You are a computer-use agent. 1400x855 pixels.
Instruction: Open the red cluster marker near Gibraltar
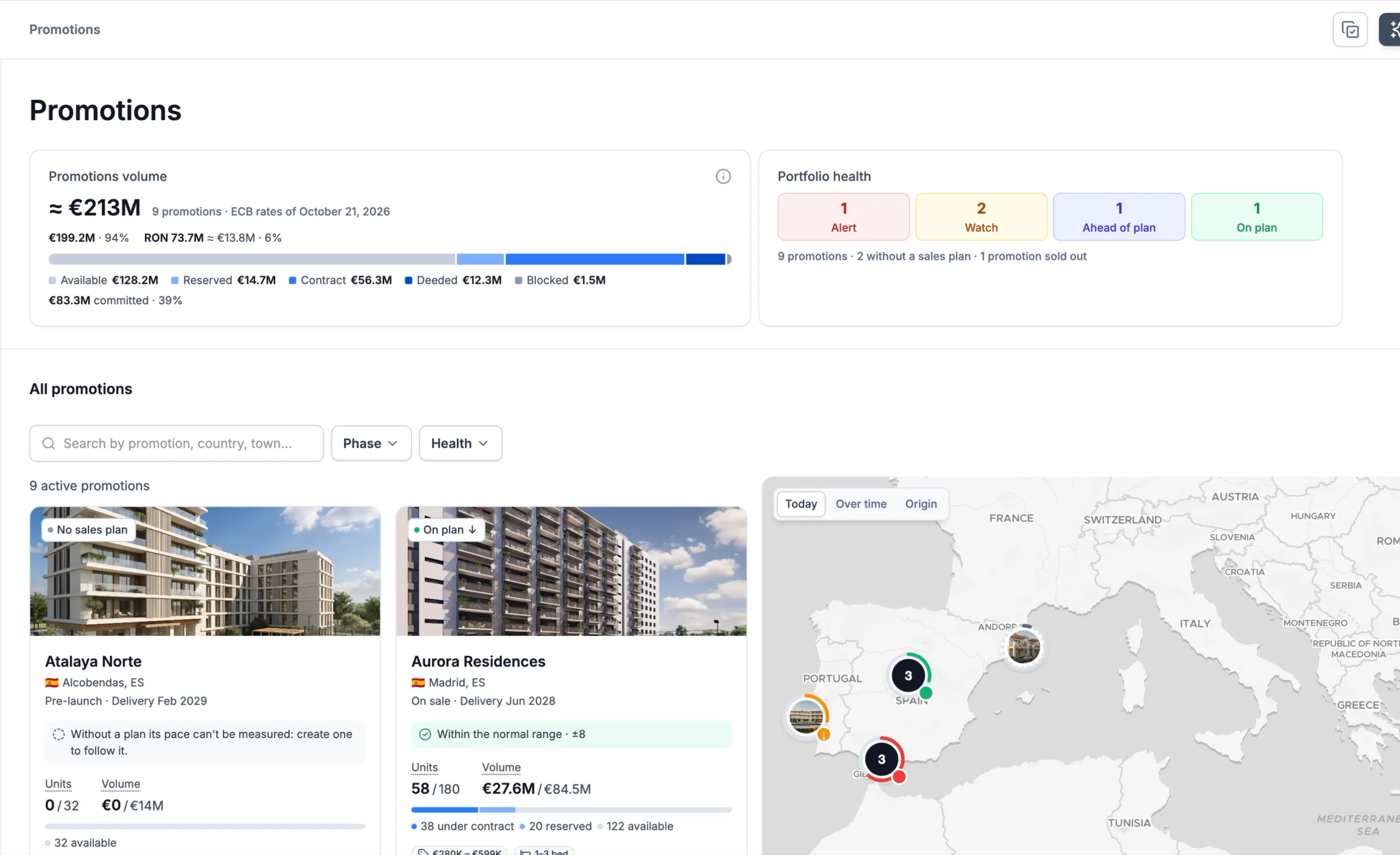[882, 759]
